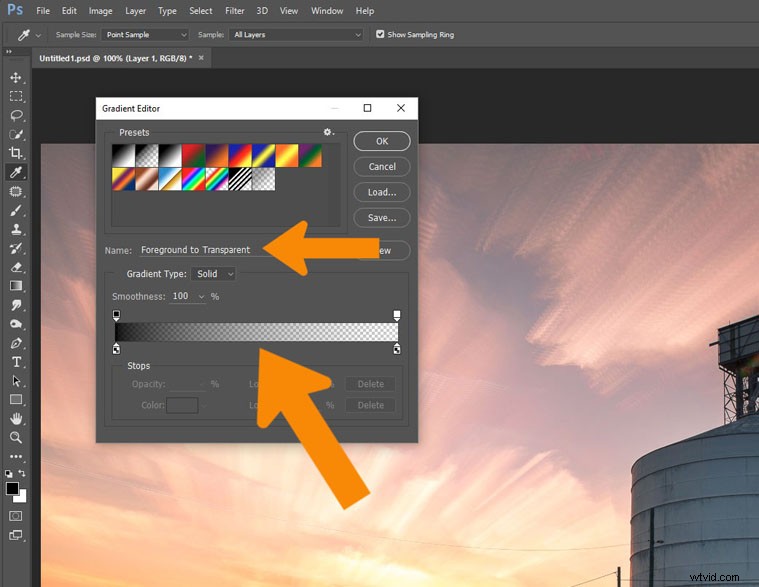Open the Presets gear menu

pos(328,132)
